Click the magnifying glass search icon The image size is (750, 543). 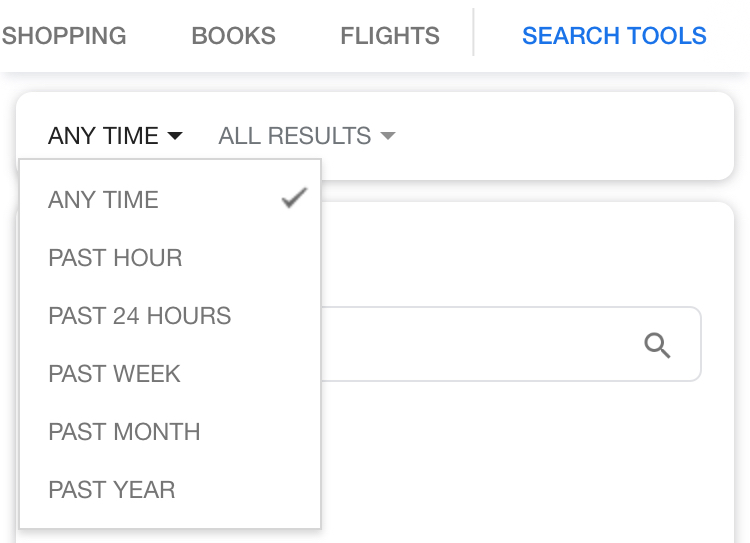[657, 346]
